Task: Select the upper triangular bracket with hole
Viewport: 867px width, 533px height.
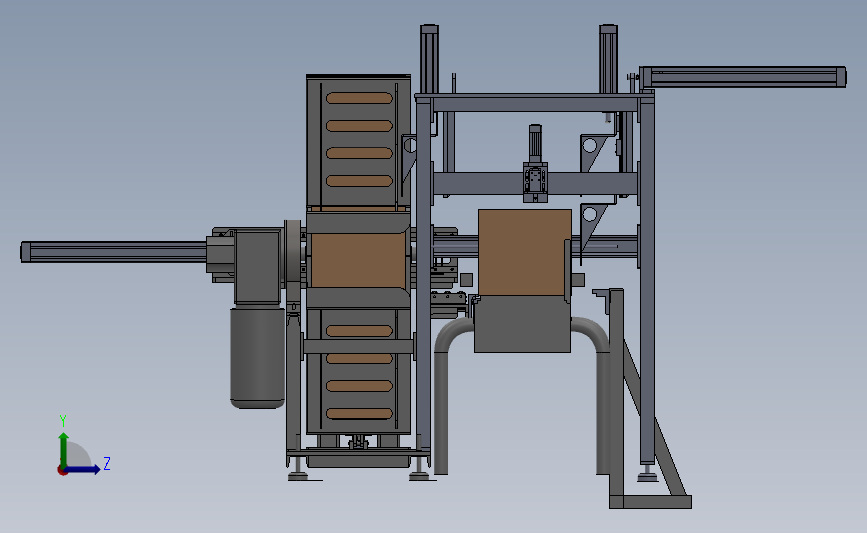Action: coord(594,152)
